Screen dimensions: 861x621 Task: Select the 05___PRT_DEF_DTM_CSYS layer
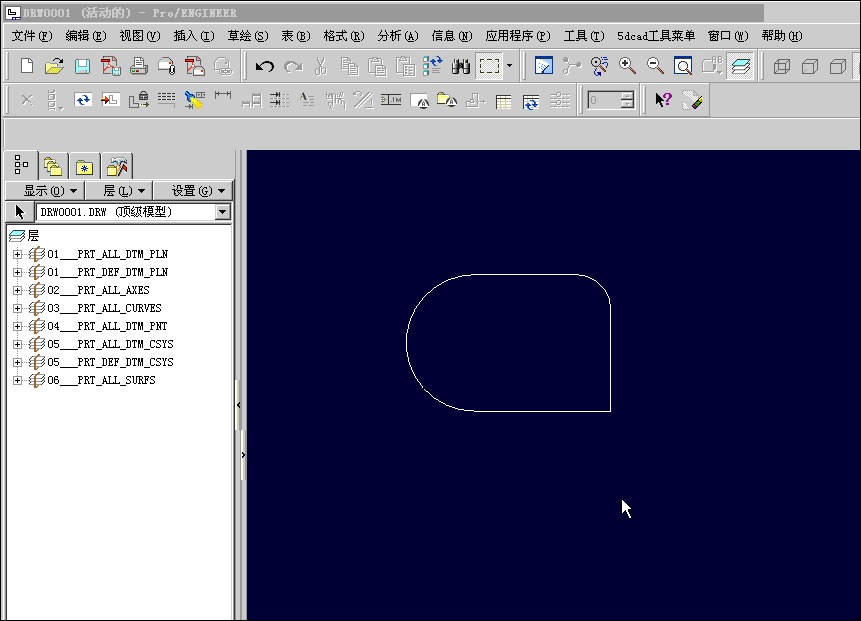point(110,362)
